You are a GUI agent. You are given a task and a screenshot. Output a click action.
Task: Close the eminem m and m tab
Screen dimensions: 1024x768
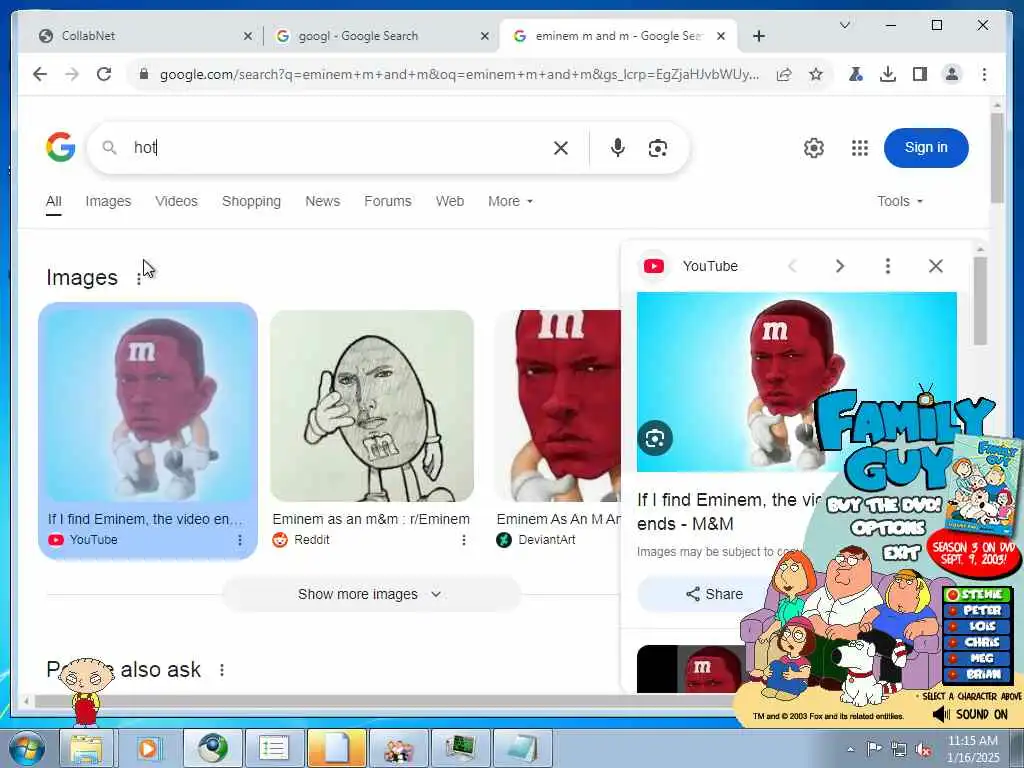click(x=721, y=36)
